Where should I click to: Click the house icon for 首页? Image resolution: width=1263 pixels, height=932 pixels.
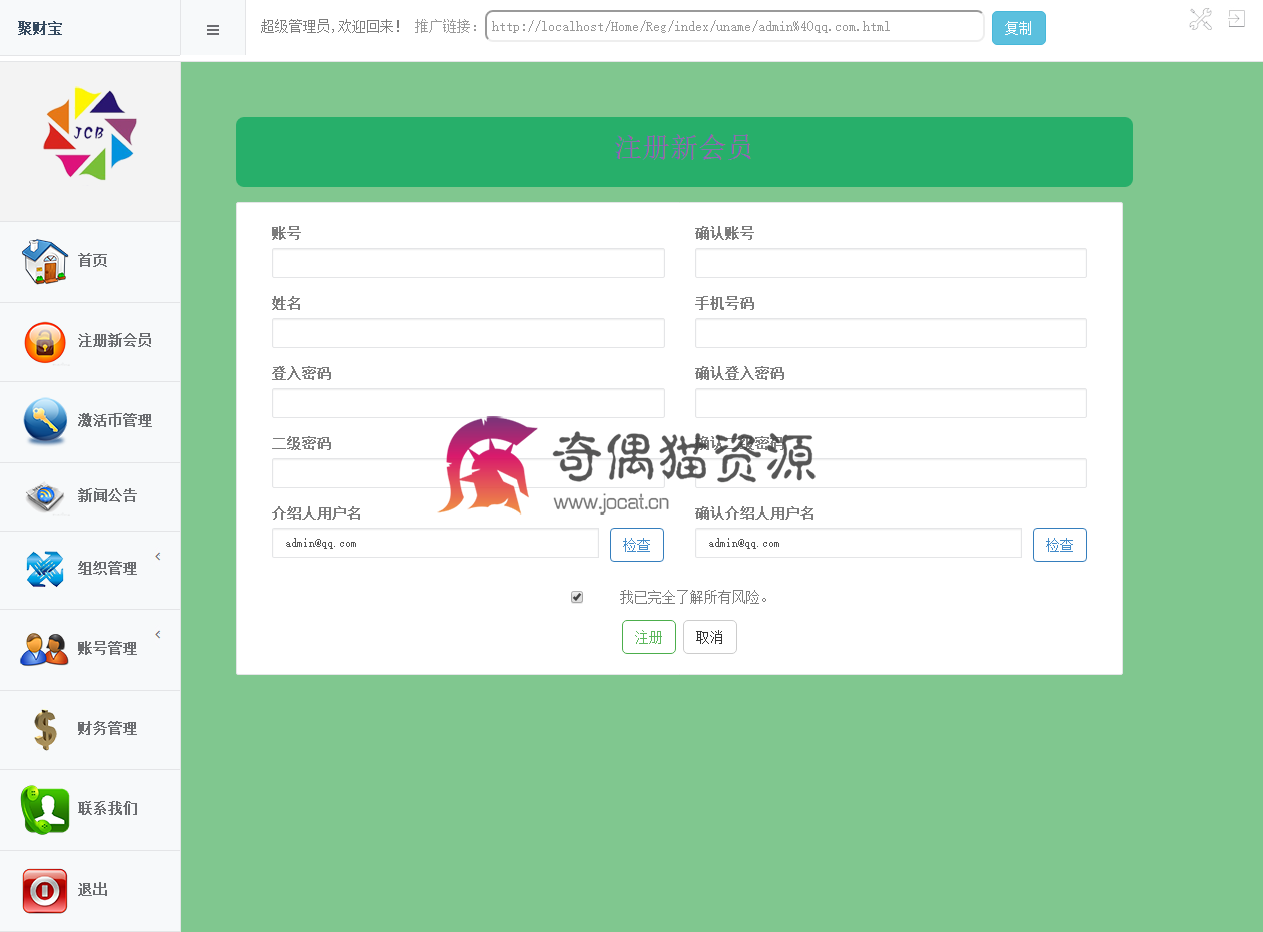pyautogui.click(x=45, y=262)
